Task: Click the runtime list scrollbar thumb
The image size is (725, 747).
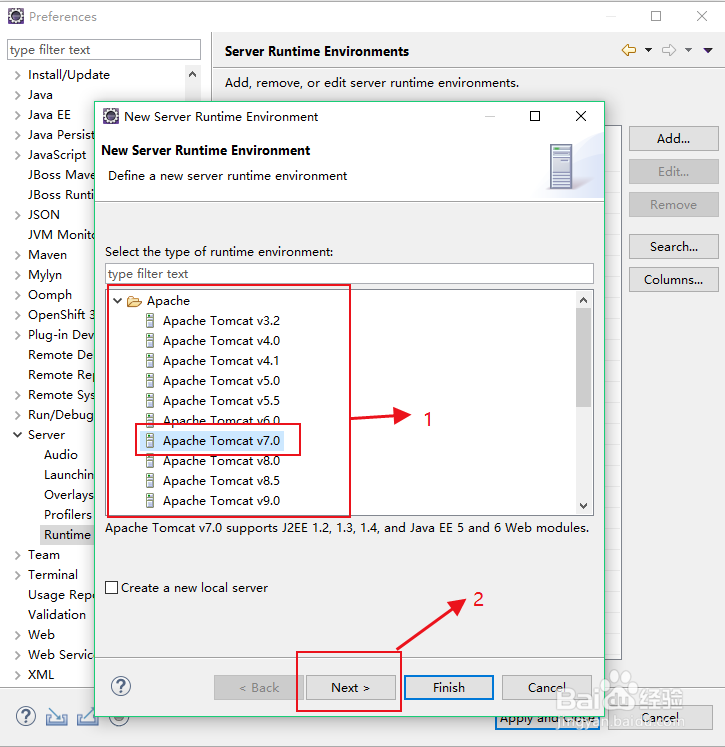Action: point(584,357)
